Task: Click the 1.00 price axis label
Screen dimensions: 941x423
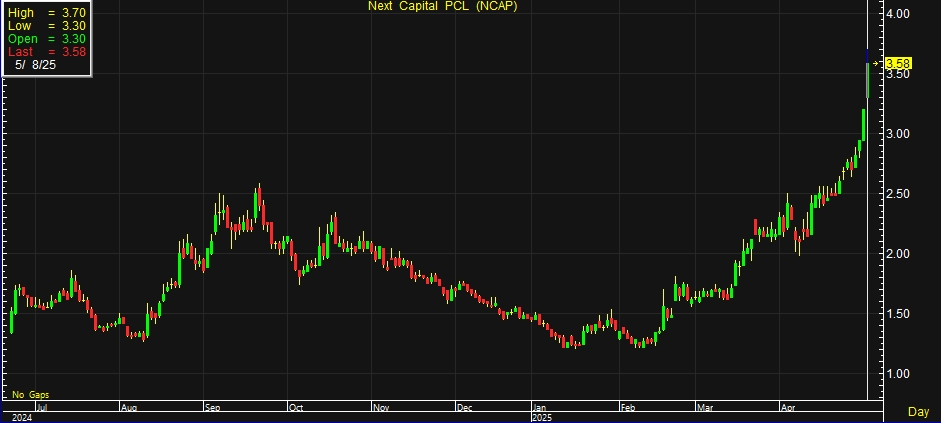Action: (896, 374)
